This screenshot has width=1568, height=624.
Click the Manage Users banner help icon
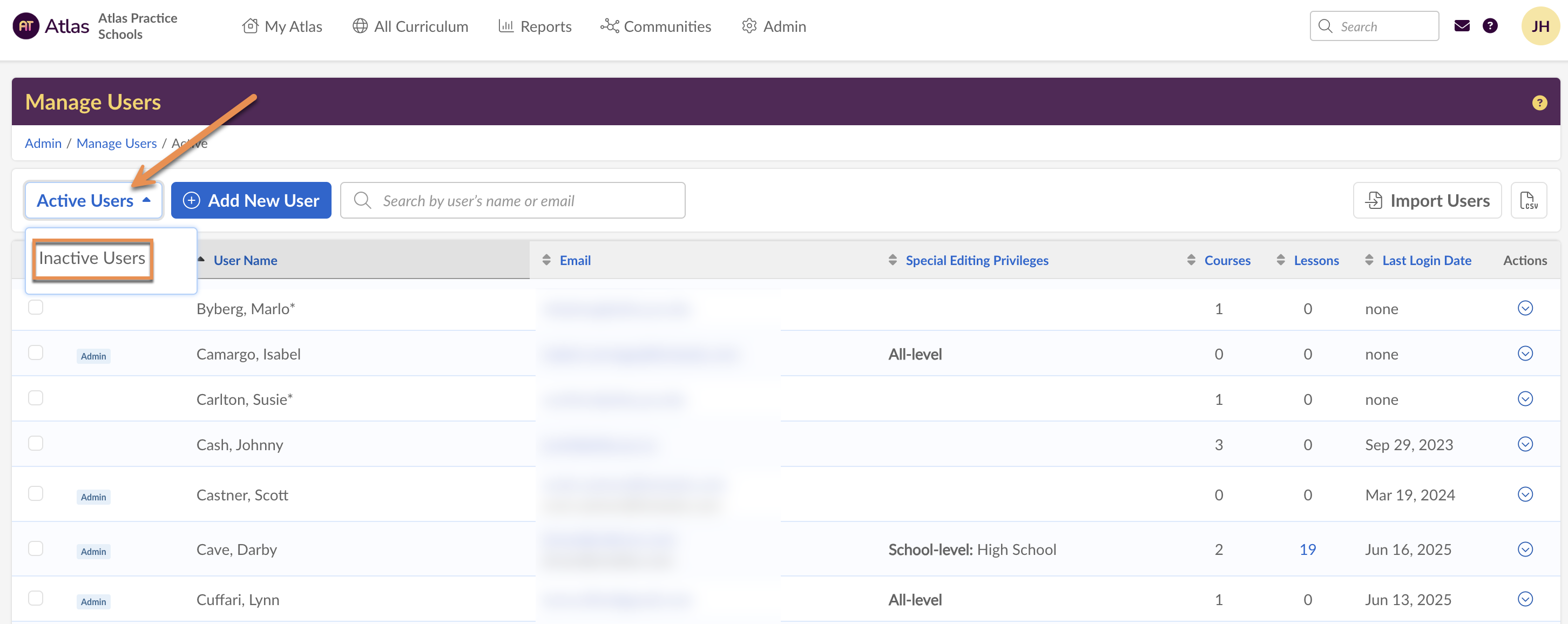pyautogui.click(x=1539, y=103)
